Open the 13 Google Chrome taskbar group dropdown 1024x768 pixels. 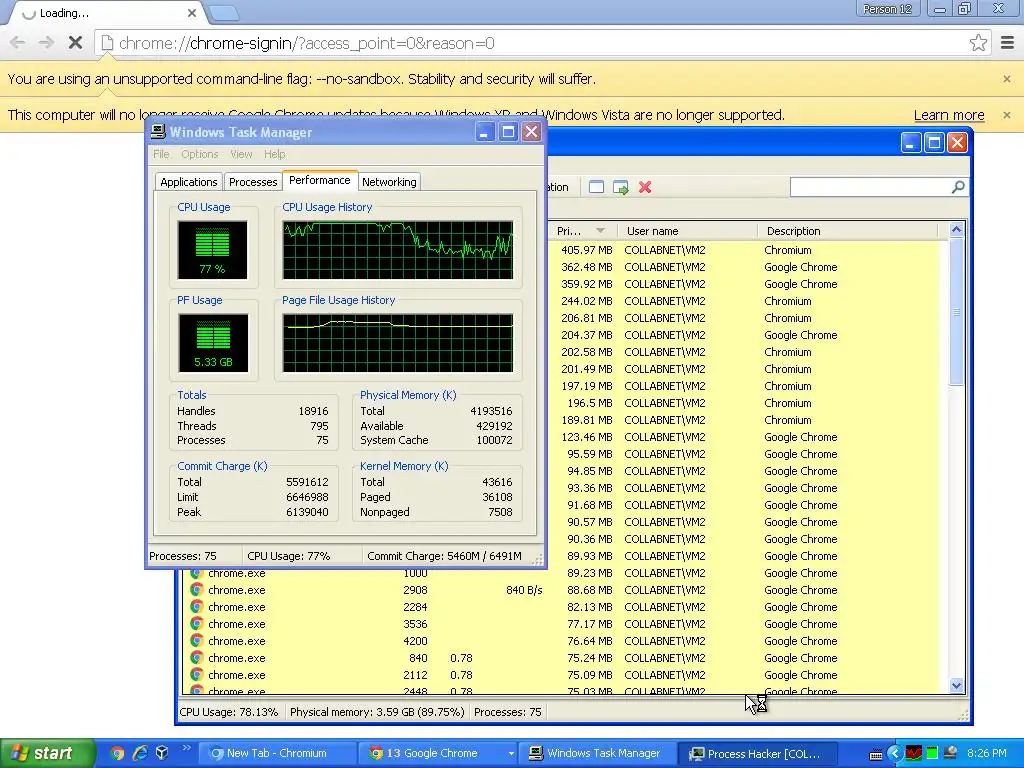click(511, 754)
